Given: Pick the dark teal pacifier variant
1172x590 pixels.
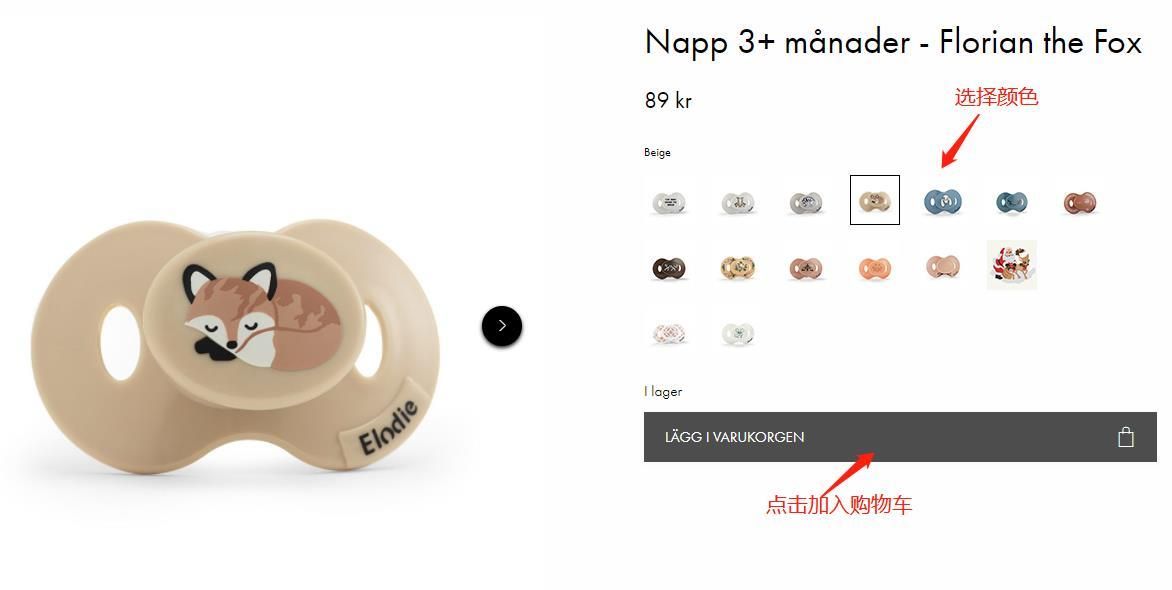Looking at the screenshot, I should [x=1011, y=202].
